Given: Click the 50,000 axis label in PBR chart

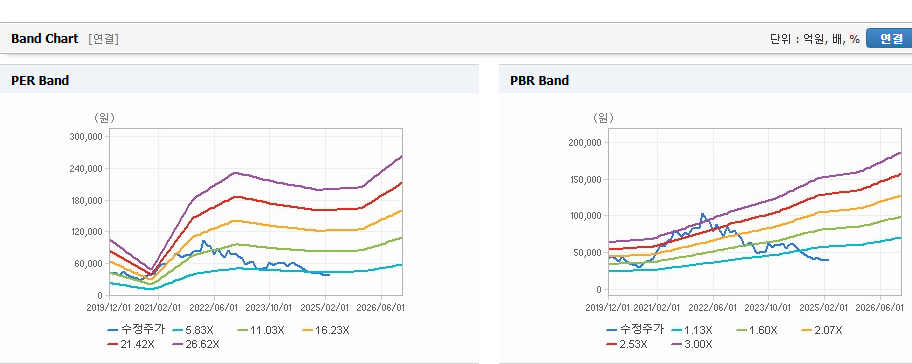Looking at the screenshot, I should [587, 253].
